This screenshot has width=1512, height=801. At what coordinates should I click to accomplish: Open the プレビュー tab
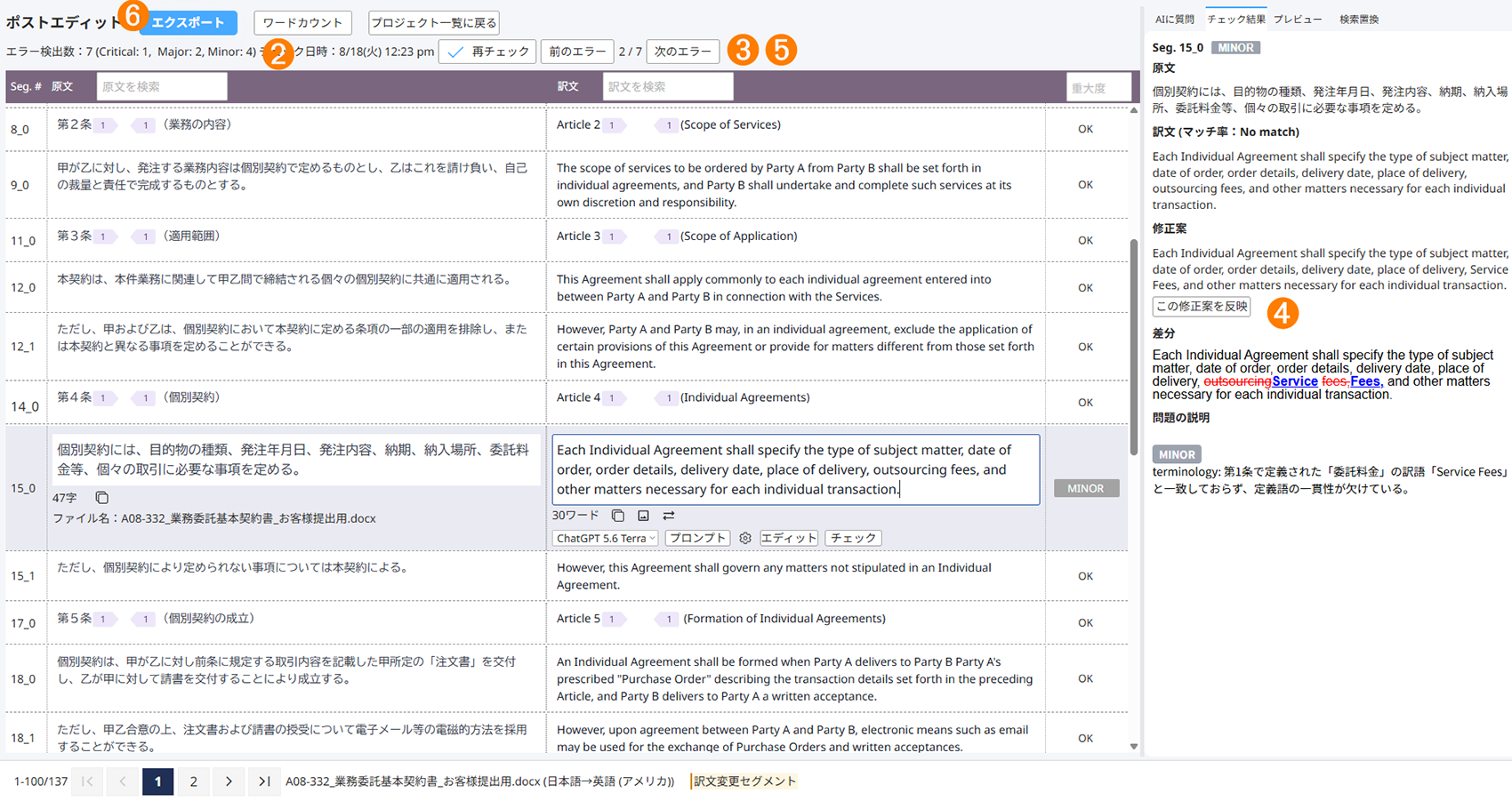click(1298, 19)
